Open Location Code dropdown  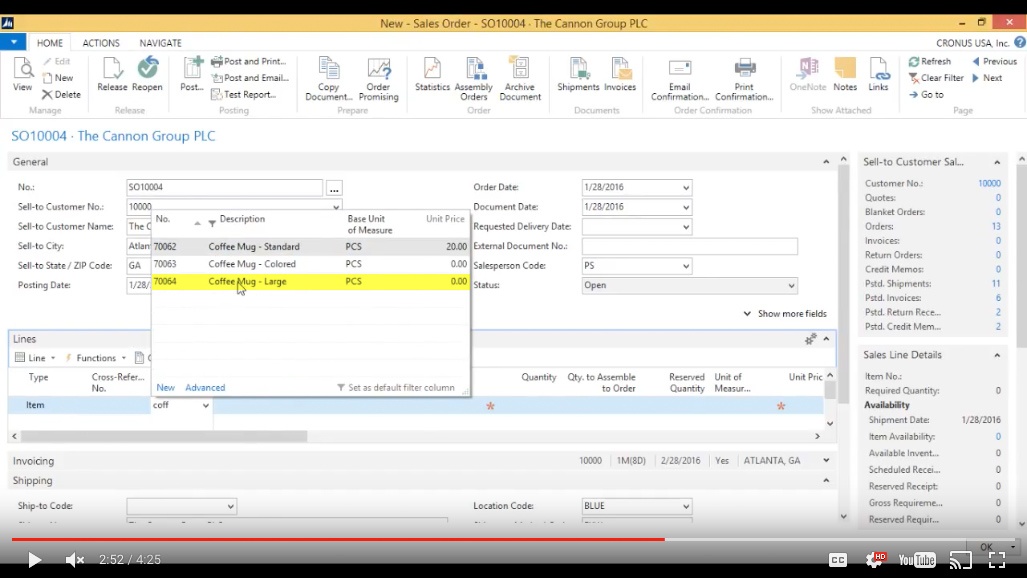686,506
